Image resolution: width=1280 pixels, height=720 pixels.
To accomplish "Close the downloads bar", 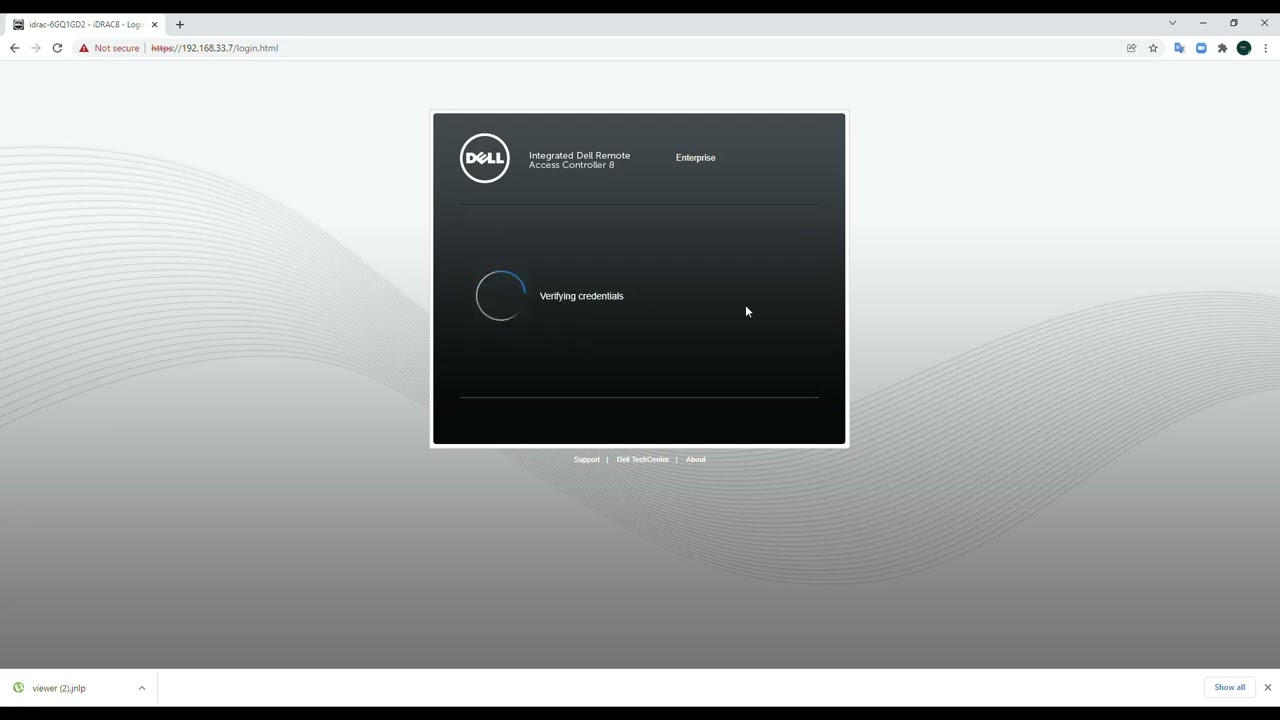I will click(1268, 688).
